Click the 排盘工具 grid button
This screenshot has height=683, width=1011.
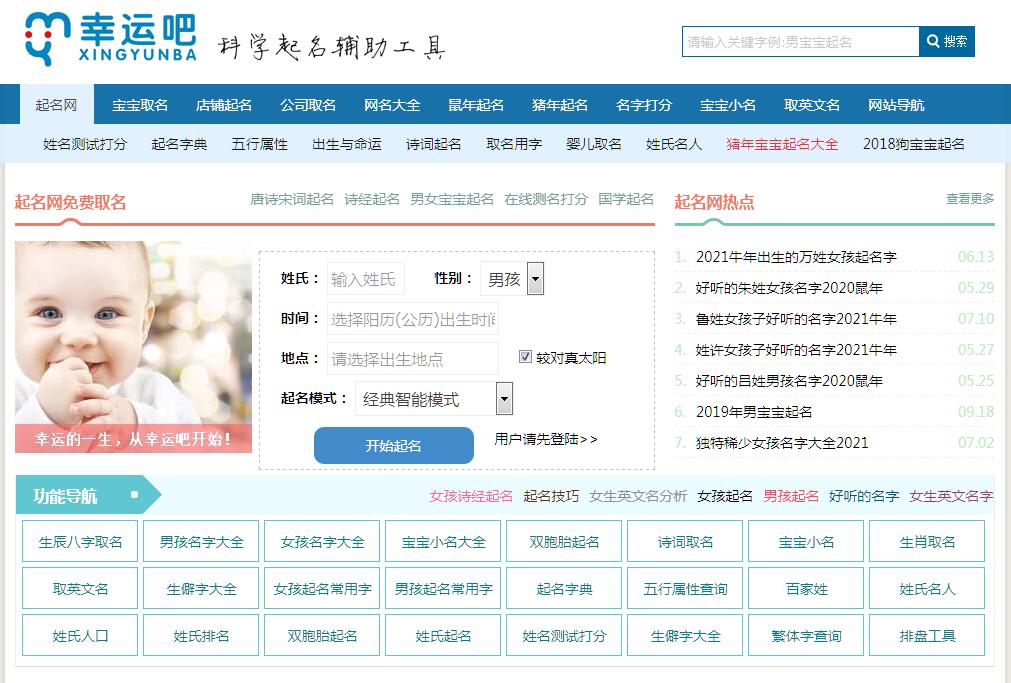pyautogui.click(x=927, y=636)
